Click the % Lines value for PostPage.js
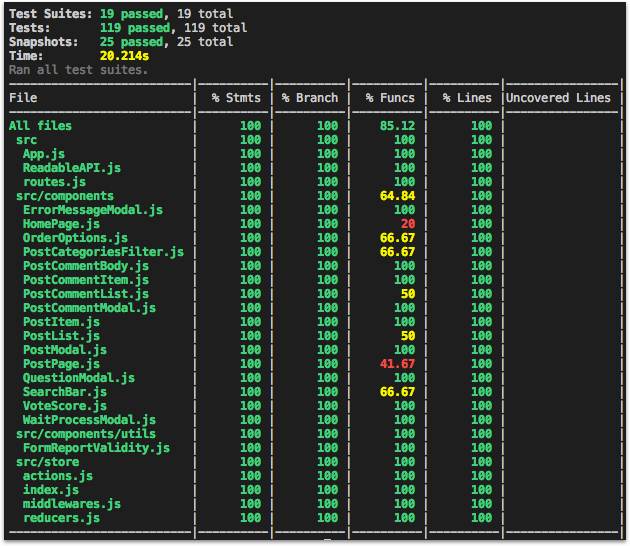The width and height of the screenshot is (630, 546). [x=481, y=364]
